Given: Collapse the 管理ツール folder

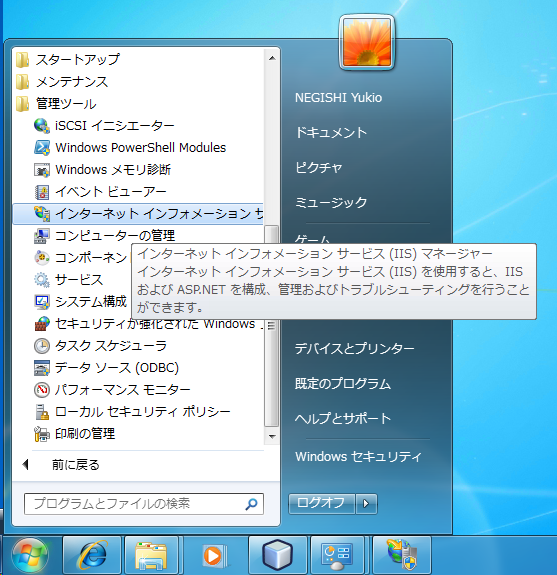Looking at the screenshot, I should tap(66, 103).
